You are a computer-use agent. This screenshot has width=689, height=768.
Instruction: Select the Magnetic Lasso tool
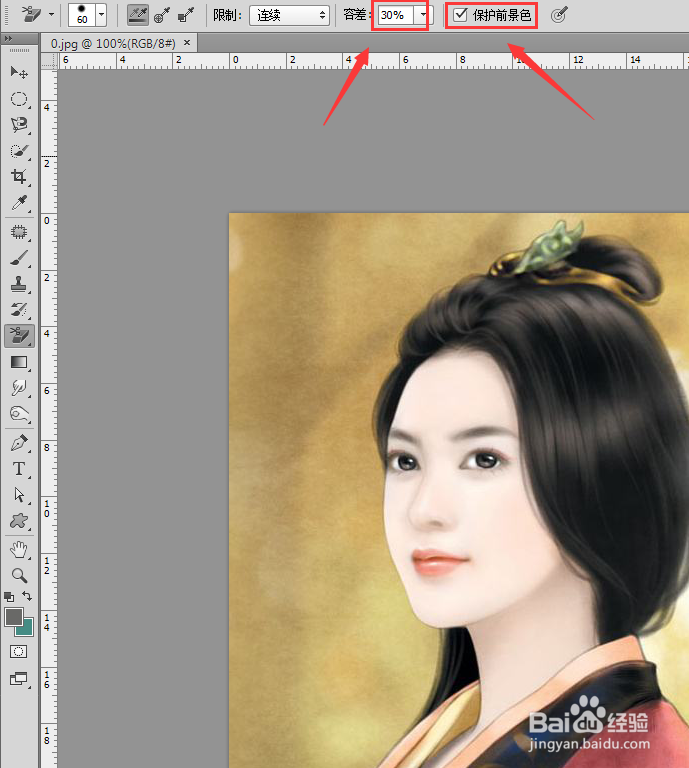[19, 125]
